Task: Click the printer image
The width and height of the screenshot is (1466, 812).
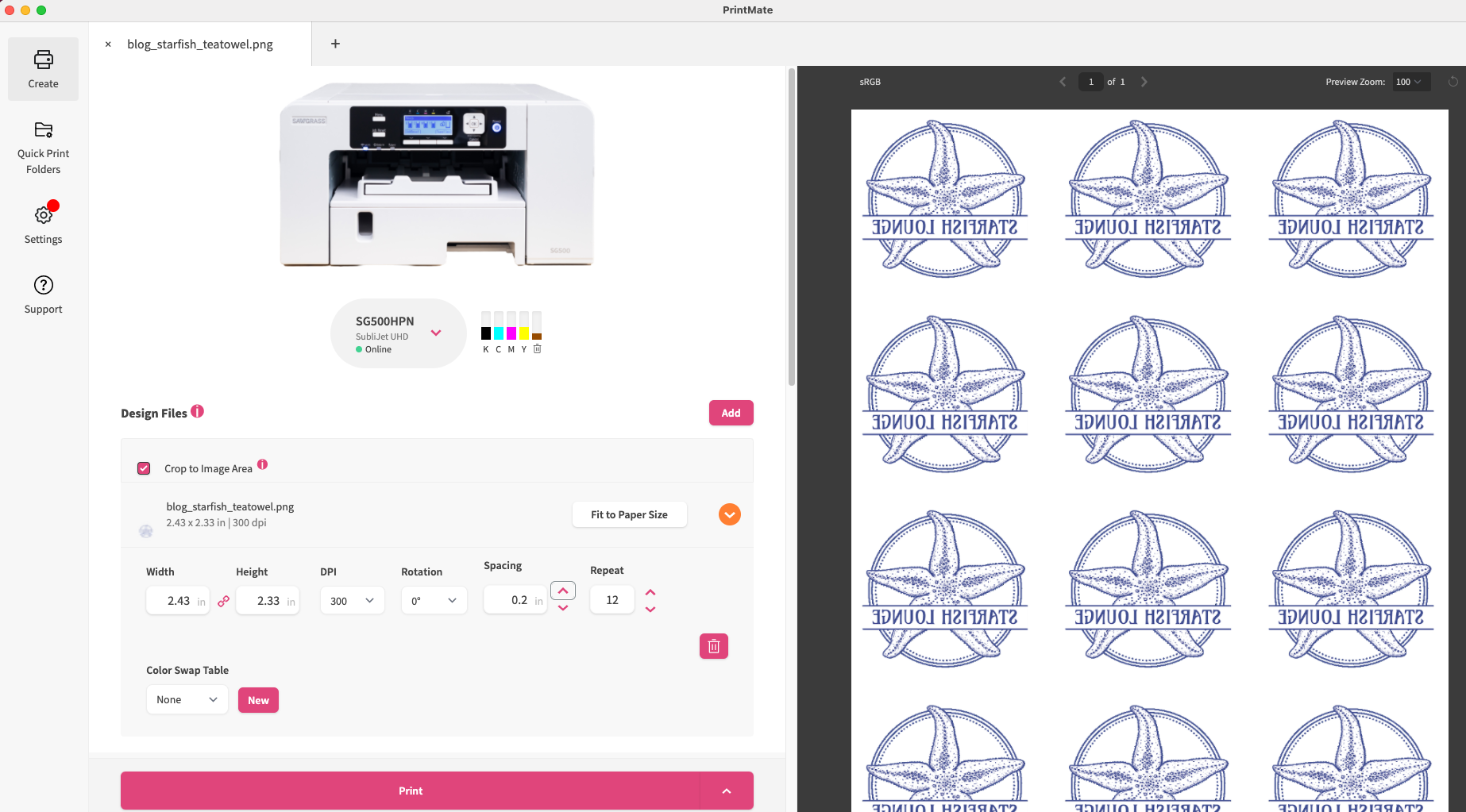Action: point(437,175)
